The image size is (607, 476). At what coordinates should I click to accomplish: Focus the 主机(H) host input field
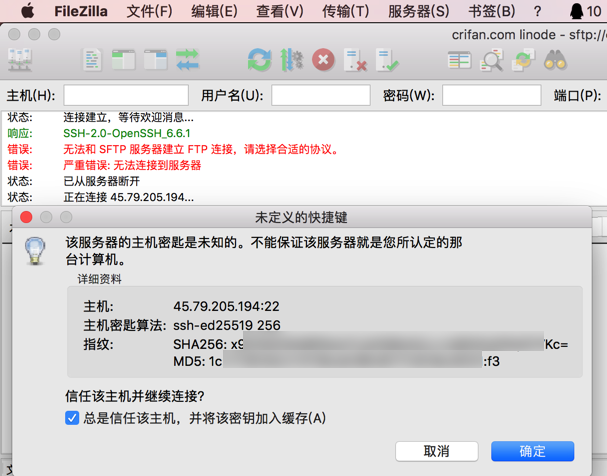pyautogui.click(x=126, y=95)
